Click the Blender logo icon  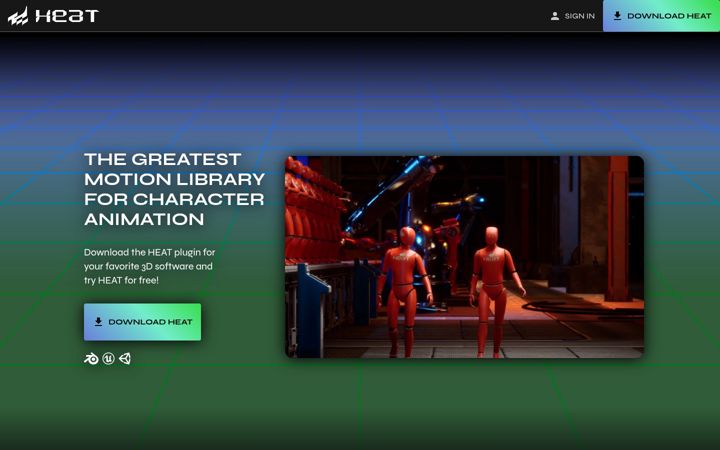click(x=91, y=359)
